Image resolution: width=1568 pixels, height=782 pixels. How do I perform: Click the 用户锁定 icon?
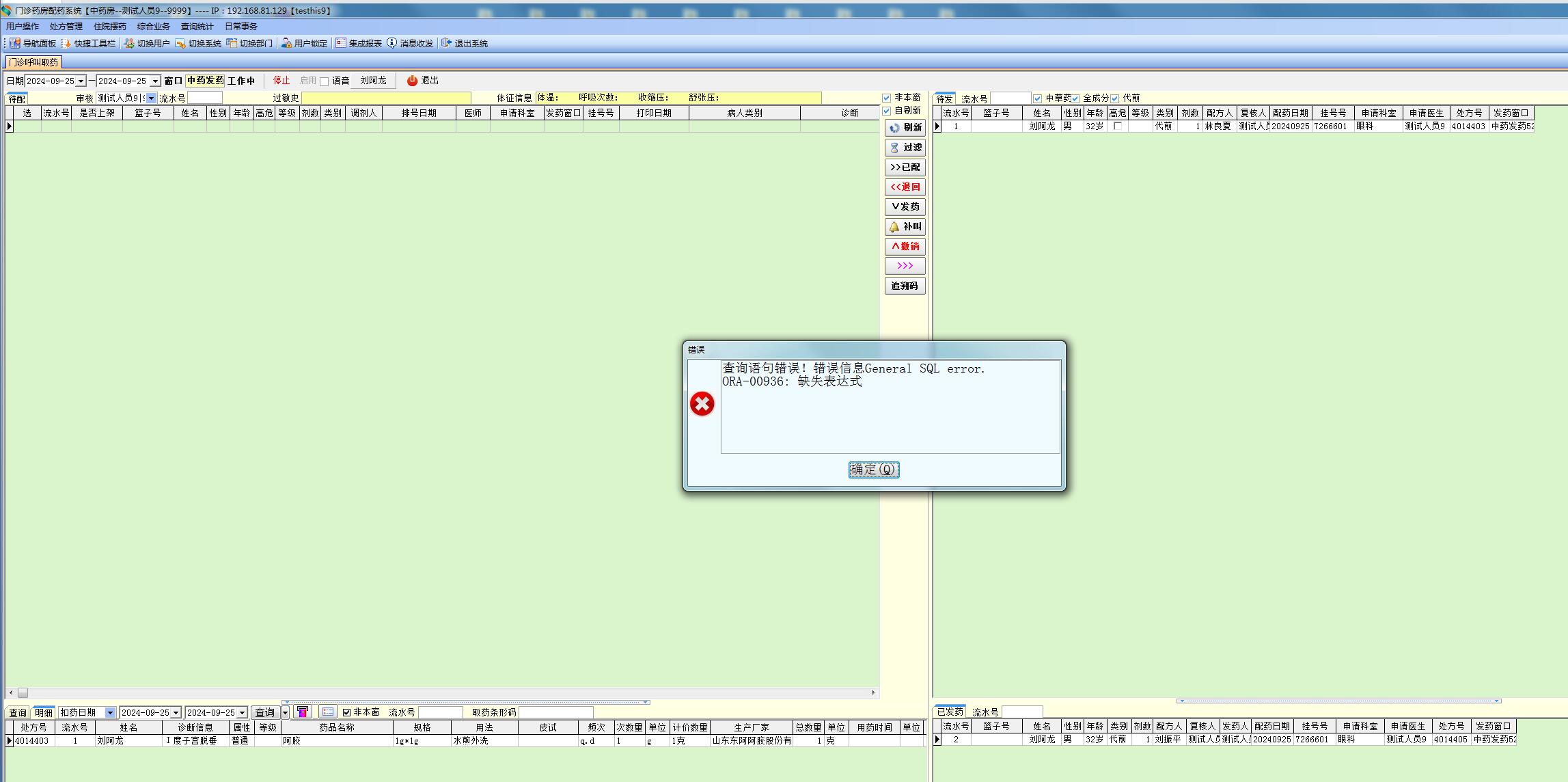pyautogui.click(x=286, y=43)
